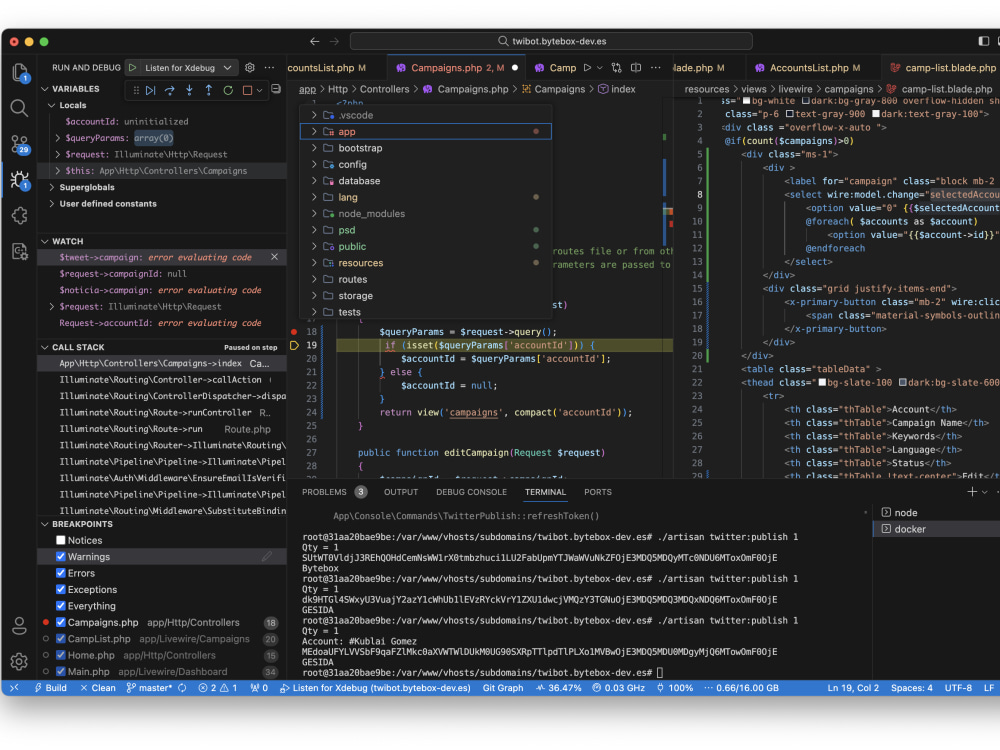Expand User defined constants scope

click(52, 204)
